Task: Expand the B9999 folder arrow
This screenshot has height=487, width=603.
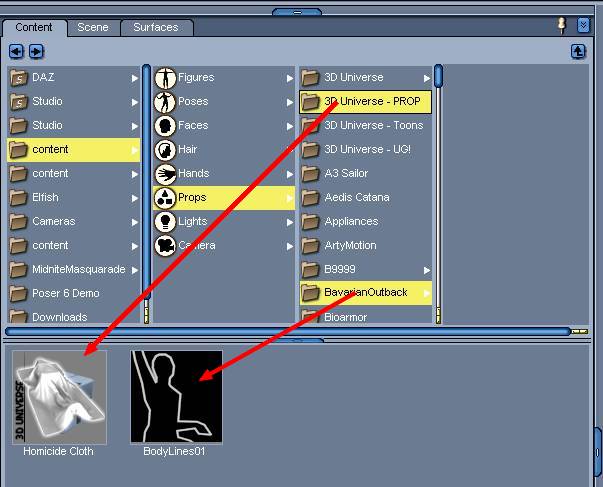Action: click(427, 270)
